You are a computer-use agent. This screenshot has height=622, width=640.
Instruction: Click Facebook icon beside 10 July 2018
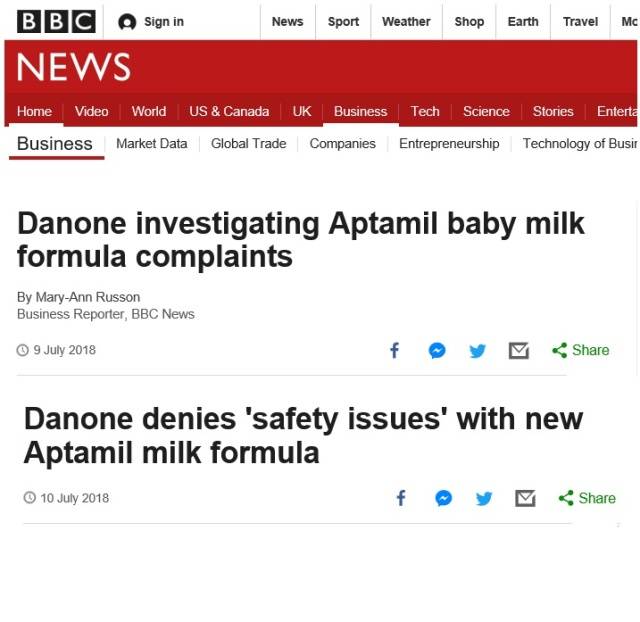pyautogui.click(x=401, y=498)
